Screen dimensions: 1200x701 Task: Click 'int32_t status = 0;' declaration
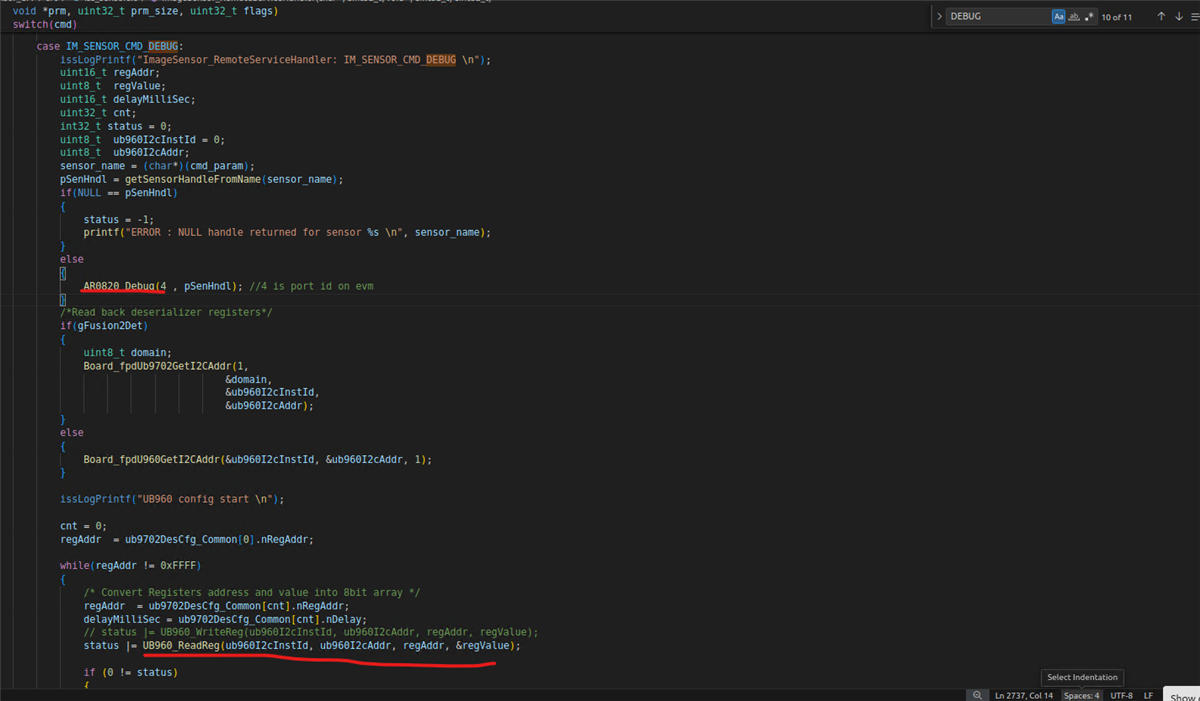(116, 126)
